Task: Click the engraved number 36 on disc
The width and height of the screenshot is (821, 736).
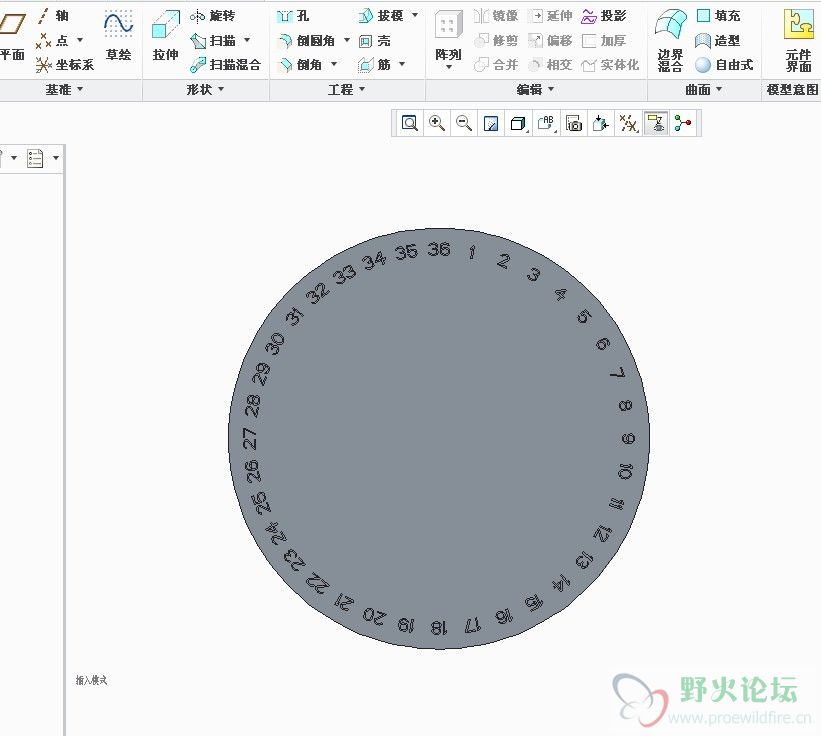Action: click(439, 249)
